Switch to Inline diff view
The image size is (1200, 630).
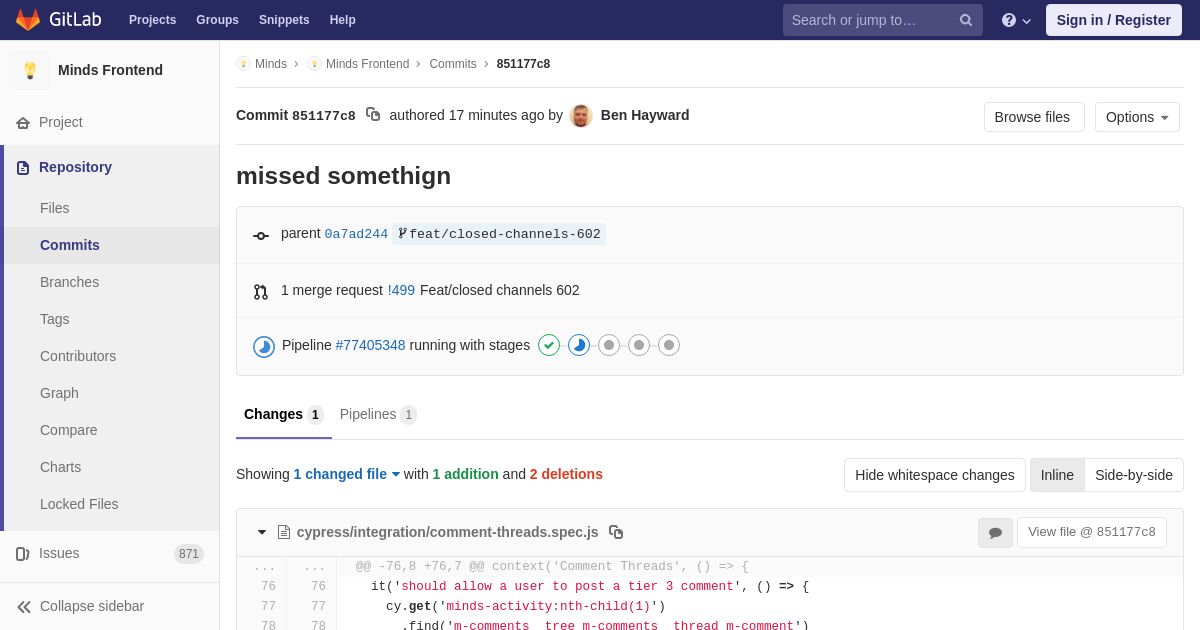[x=1057, y=475]
